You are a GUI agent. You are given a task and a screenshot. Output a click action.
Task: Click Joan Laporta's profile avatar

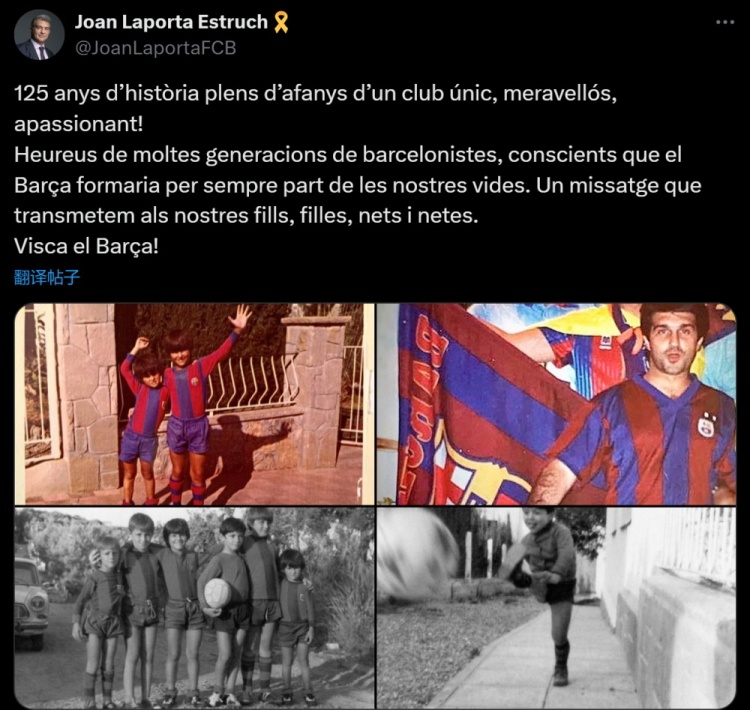(x=39, y=35)
